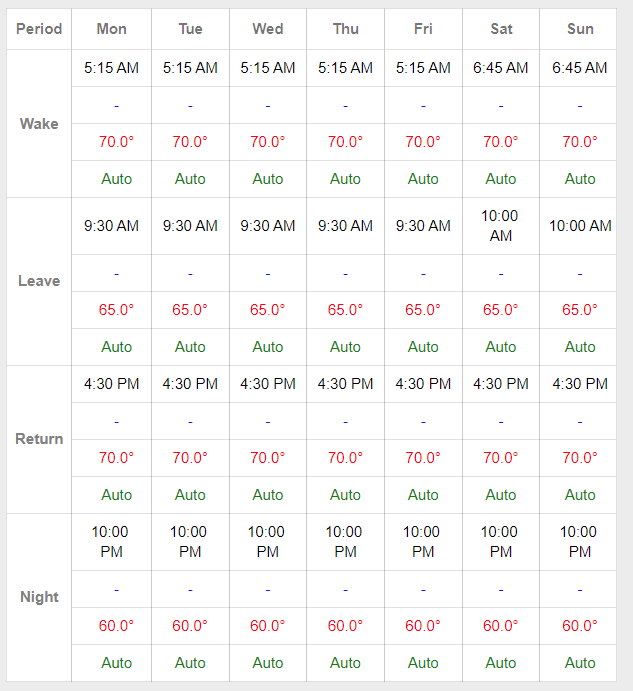Select Saturday's Night fan mode Auto
Image resolution: width=633 pixels, height=691 pixels.
pyautogui.click(x=500, y=663)
